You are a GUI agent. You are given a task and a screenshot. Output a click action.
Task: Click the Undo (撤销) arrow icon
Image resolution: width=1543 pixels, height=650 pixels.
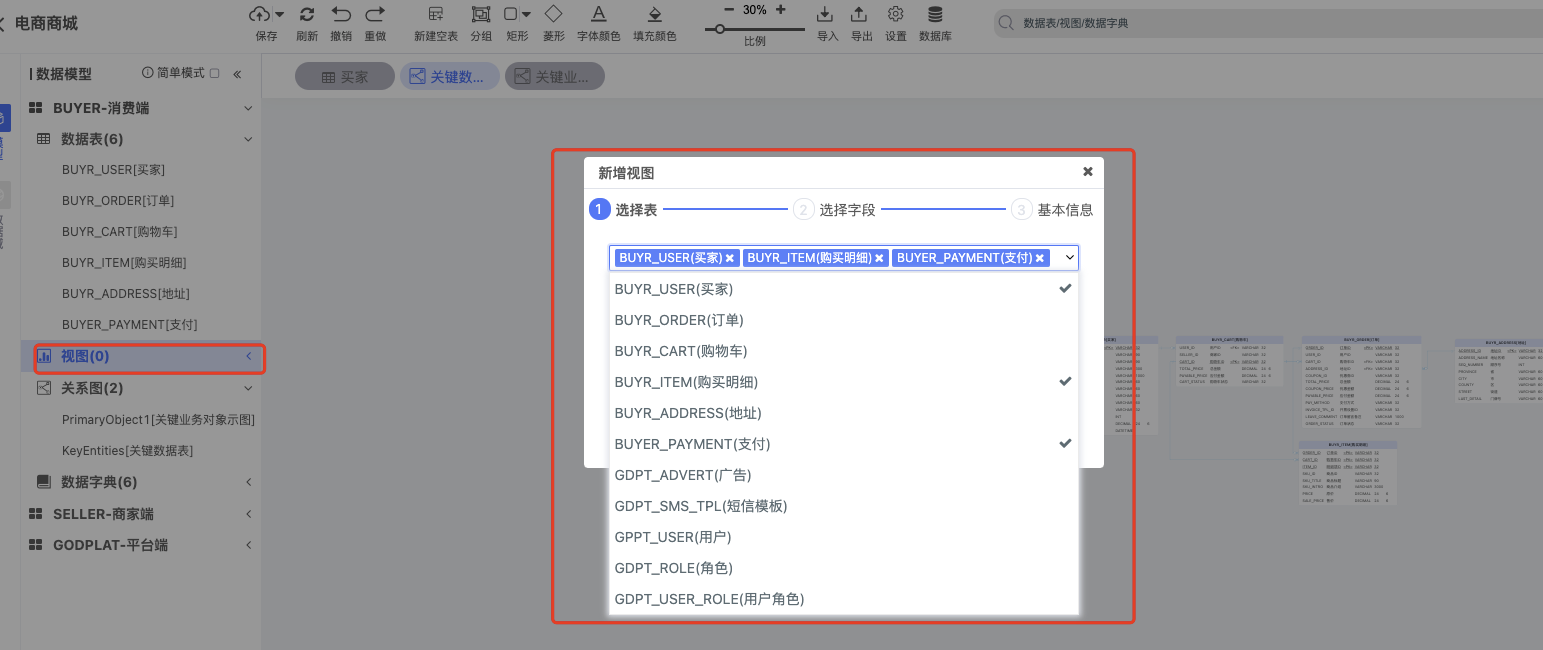pyautogui.click(x=341, y=14)
